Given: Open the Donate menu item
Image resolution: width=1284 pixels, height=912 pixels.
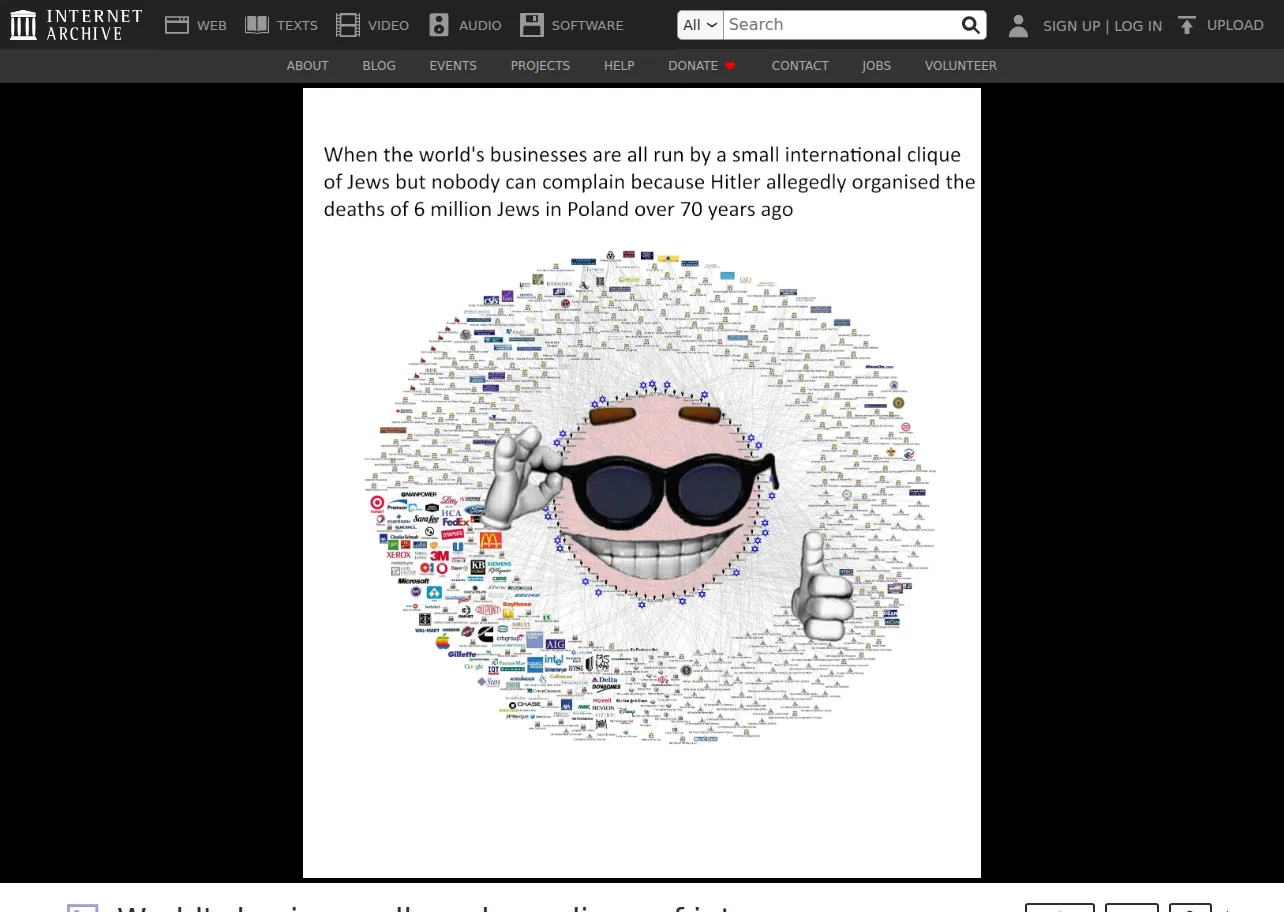Looking at the screenshot, I should point(693,66).
